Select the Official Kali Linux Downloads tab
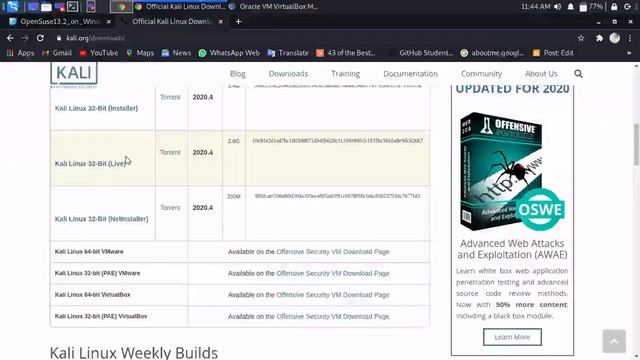This screenshot has height=360, width=640. [x=172, y=22]
